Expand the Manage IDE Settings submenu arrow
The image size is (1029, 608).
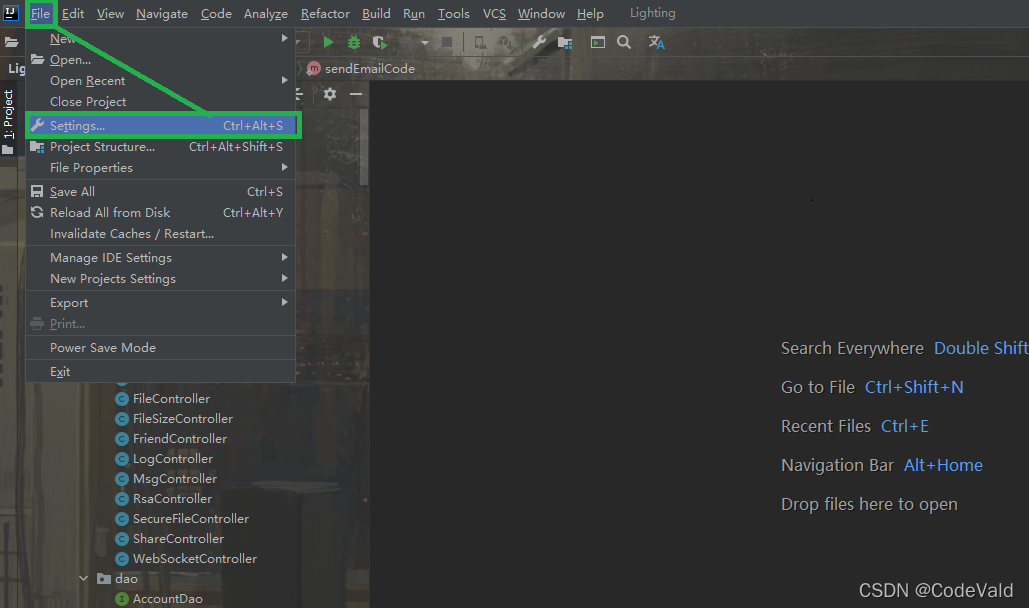pos(284,257)
